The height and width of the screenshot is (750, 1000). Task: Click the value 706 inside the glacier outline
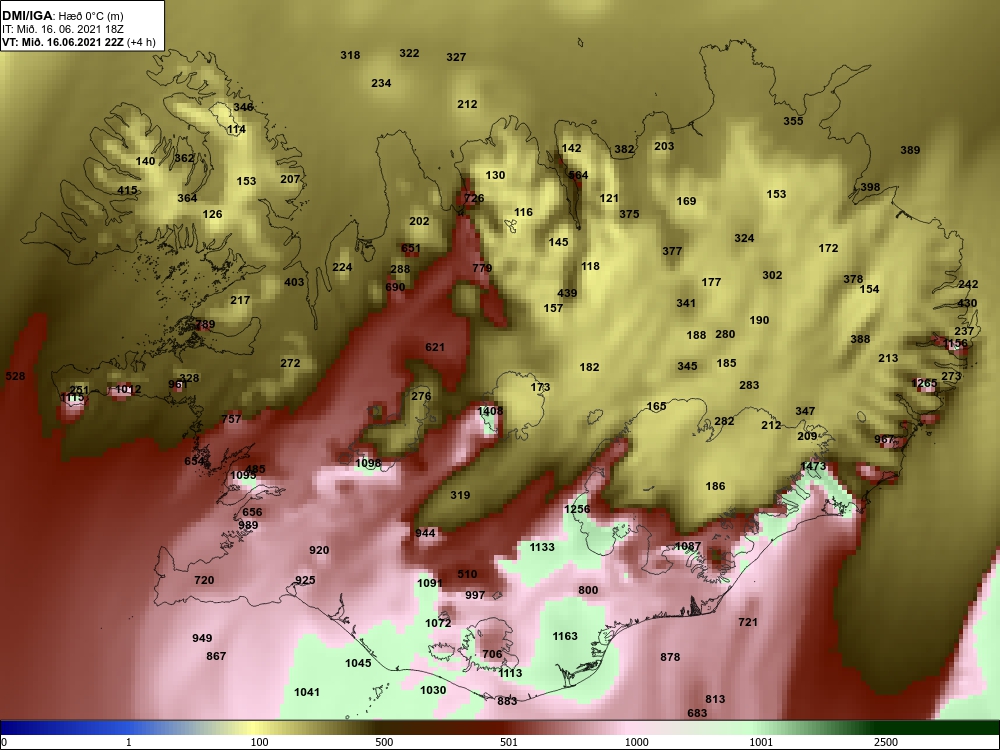pyautogui.click(x=492, y=654)
